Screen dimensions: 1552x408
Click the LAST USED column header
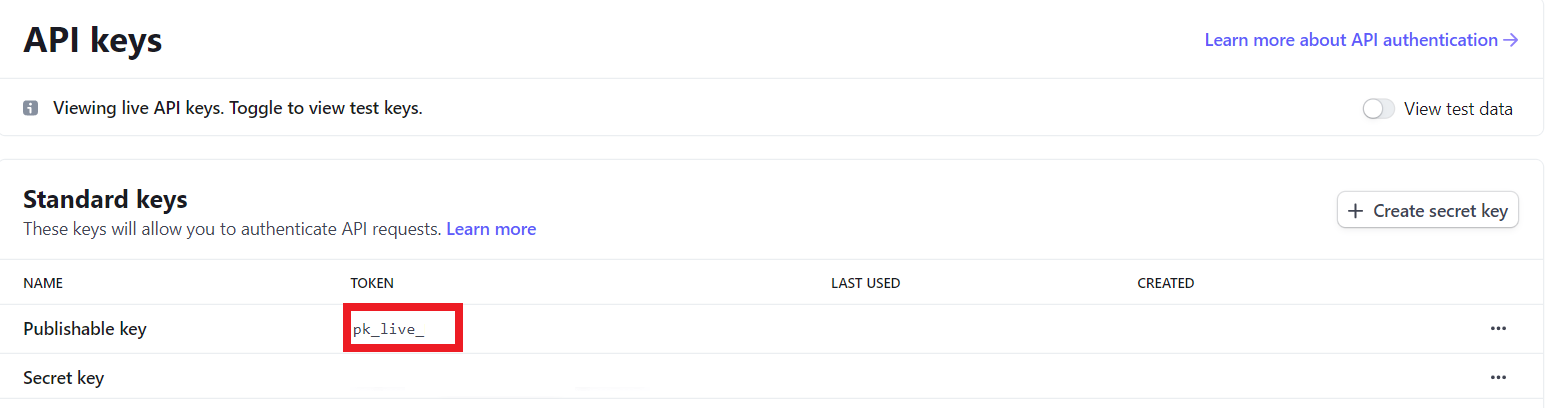coord(865,283)
